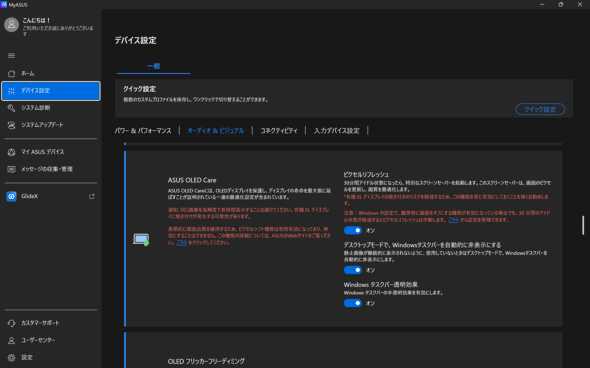This screenshot has height=368, width=590.
Task: Click the システムアップデート icon
Action: coord(11,125)
